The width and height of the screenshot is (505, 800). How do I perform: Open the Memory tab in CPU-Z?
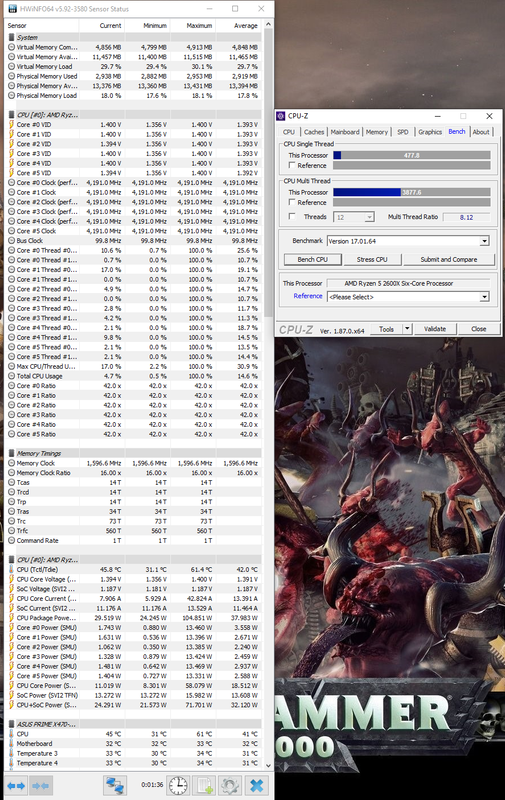point(376,132)
